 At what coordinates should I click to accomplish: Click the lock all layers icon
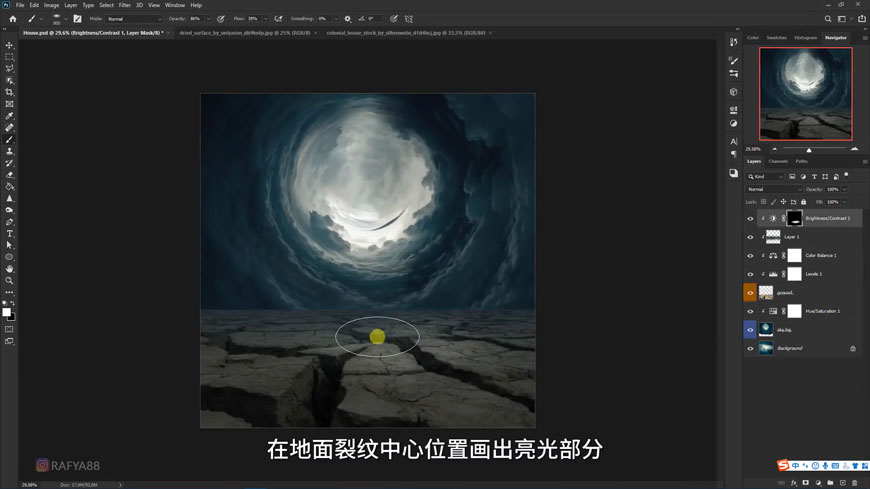(x=803, y=202)
